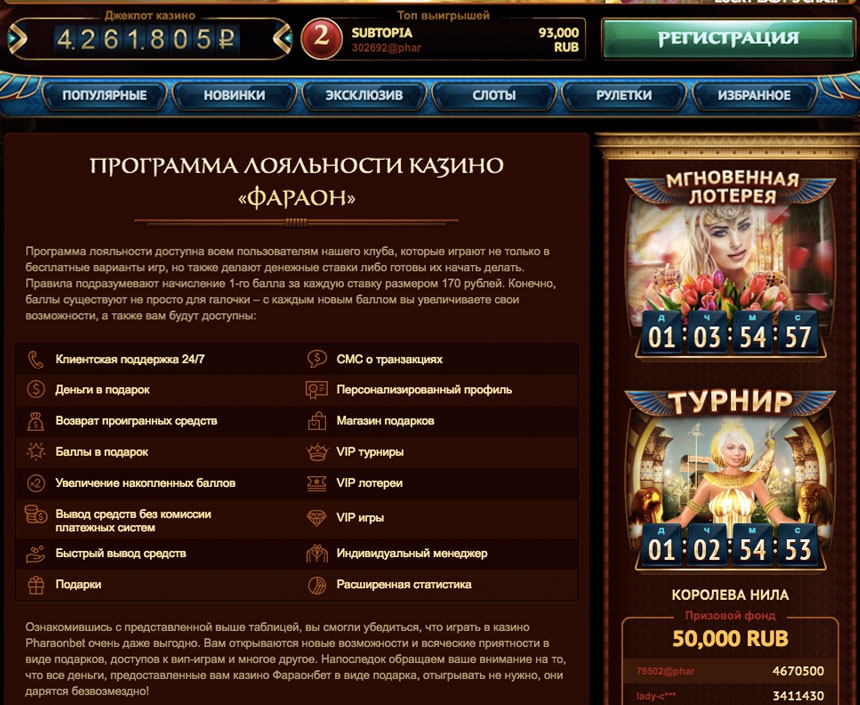The image size is (860, 705).
Task: Open the SUBTOPIA top win entry
Action: (443, 40)
